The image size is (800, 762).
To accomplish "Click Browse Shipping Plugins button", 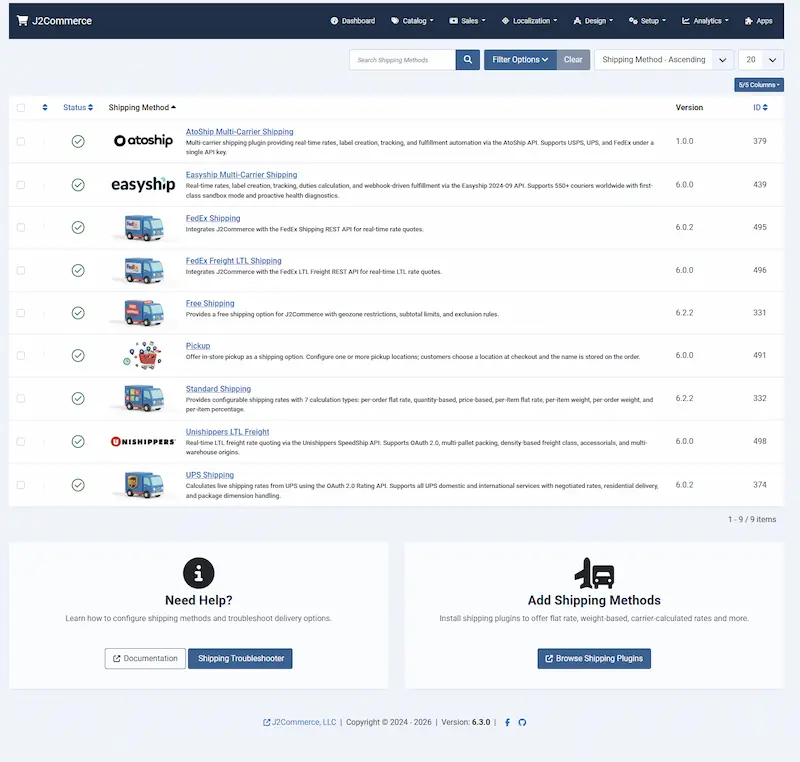I will click(x=594, y=658).
